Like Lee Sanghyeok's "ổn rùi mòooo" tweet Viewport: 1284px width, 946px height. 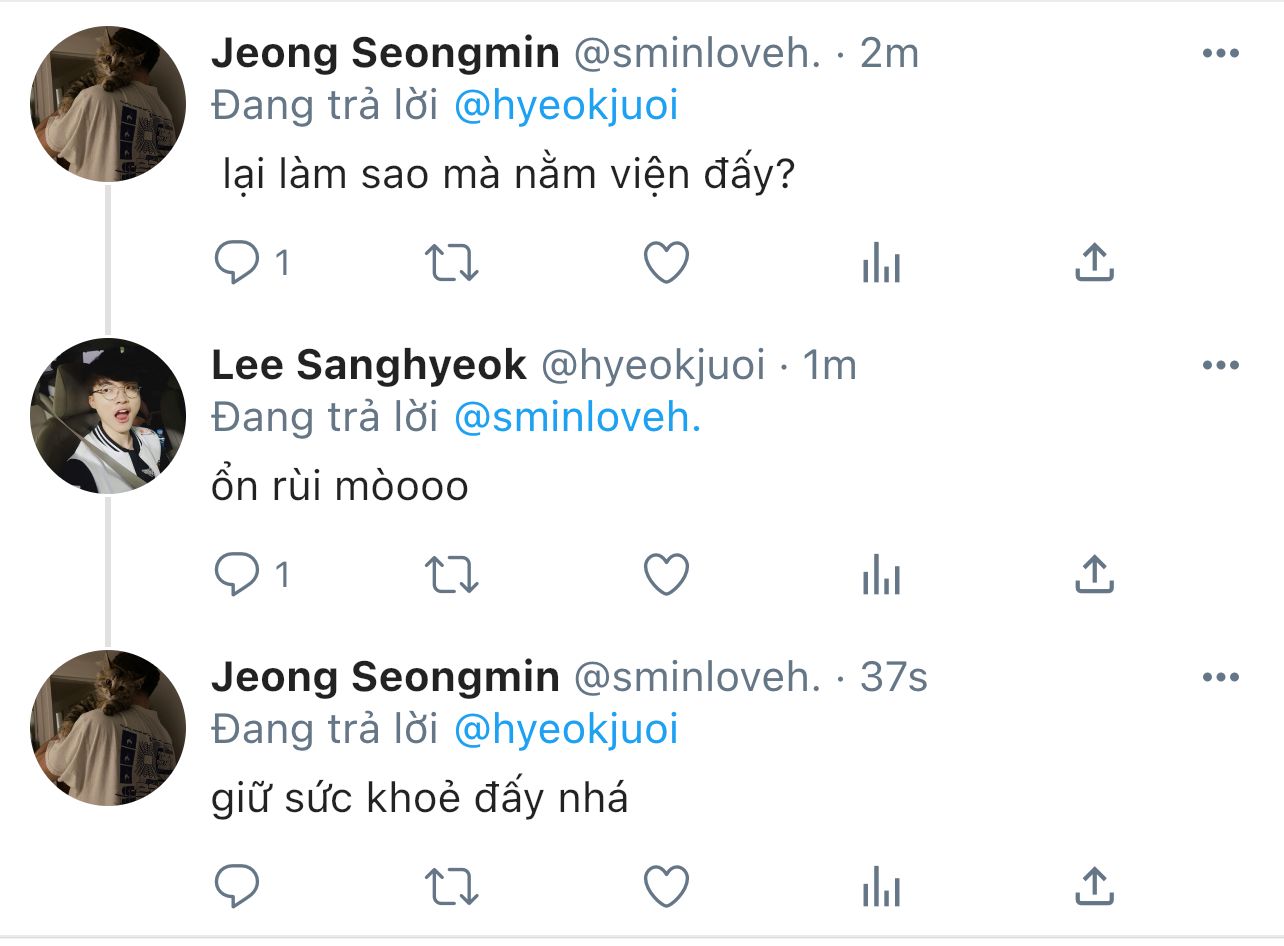coord(665,575)
